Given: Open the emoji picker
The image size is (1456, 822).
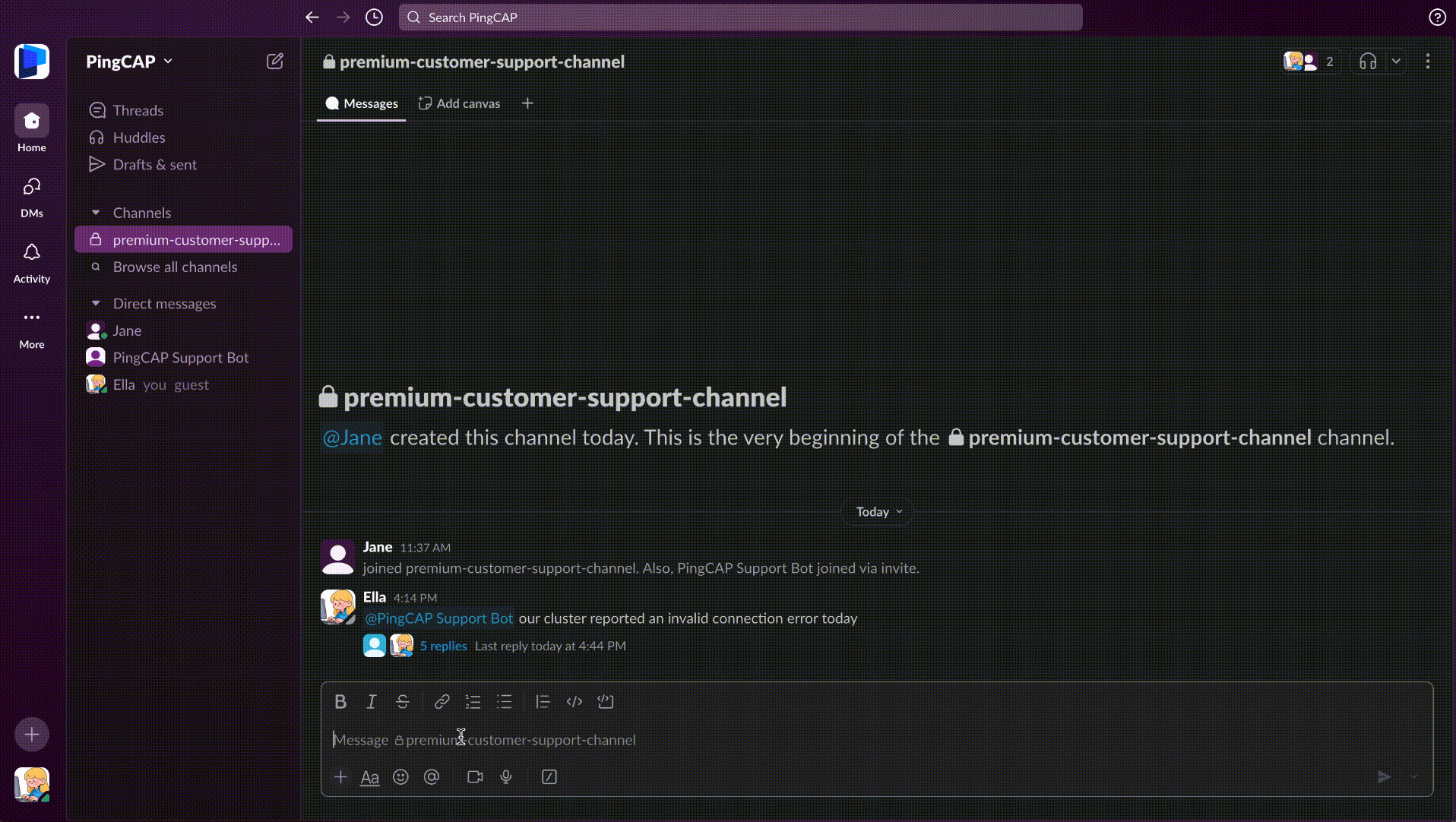Looking at the screenshot, I should 400,777.
